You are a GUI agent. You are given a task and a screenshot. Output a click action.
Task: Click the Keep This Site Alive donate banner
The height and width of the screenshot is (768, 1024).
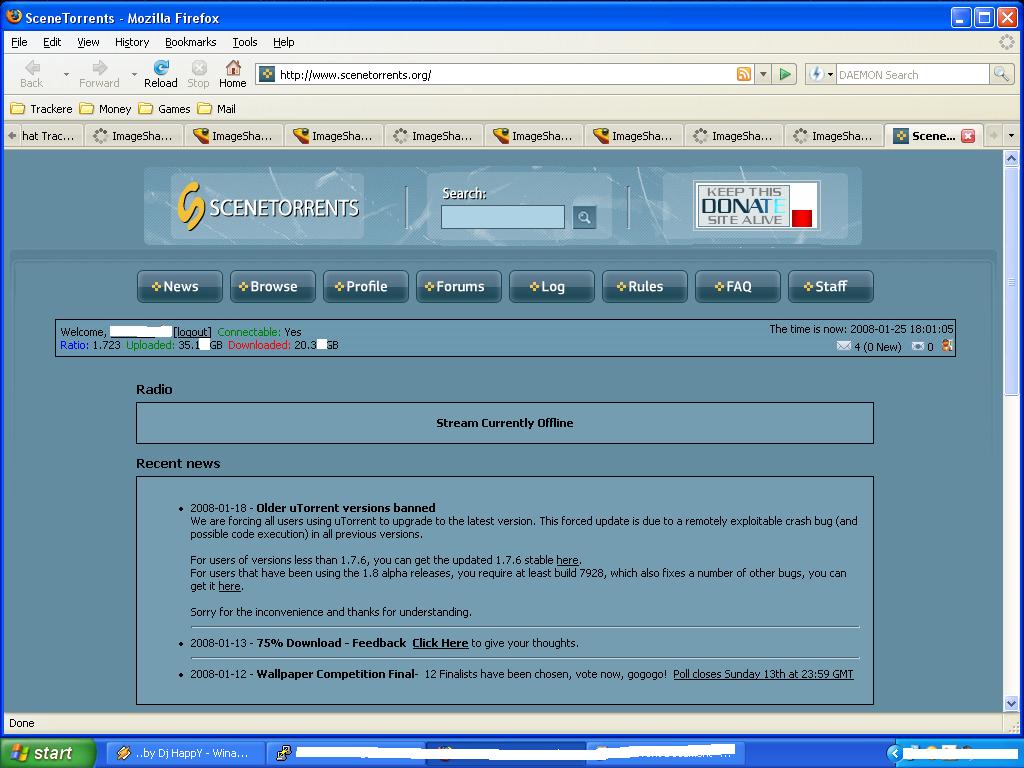[756, 206]
